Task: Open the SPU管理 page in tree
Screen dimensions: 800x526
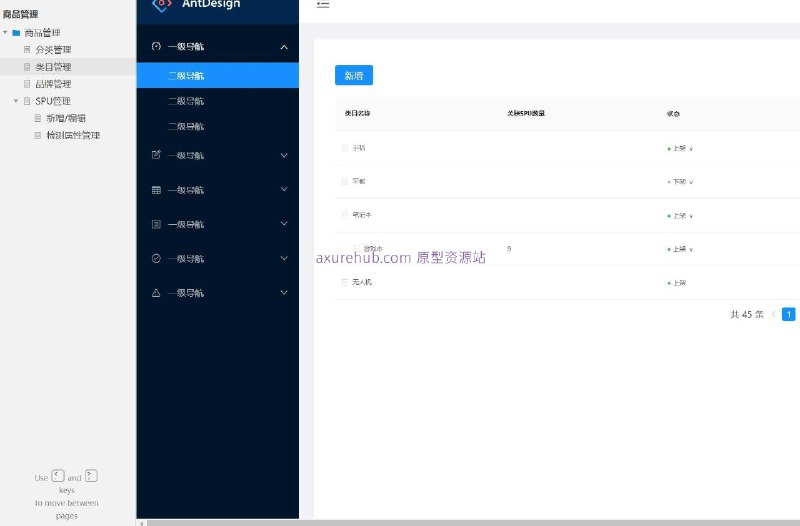Action: pyautogui.click(x=53, y=101)
